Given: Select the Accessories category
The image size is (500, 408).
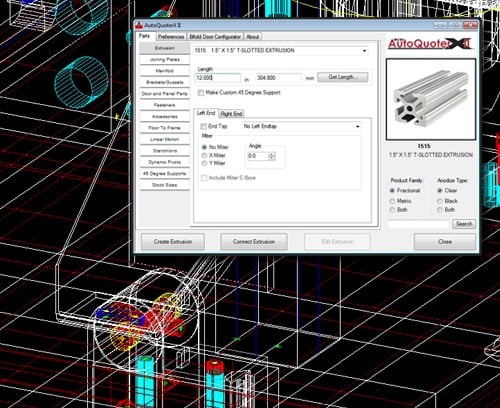Looking at the screenshot, I should click(165, 116).
